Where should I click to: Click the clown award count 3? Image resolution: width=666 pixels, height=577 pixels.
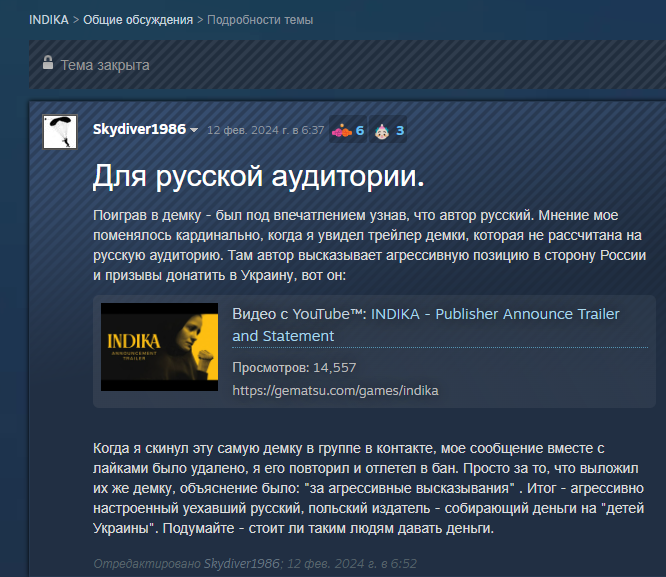pos(400,130)
